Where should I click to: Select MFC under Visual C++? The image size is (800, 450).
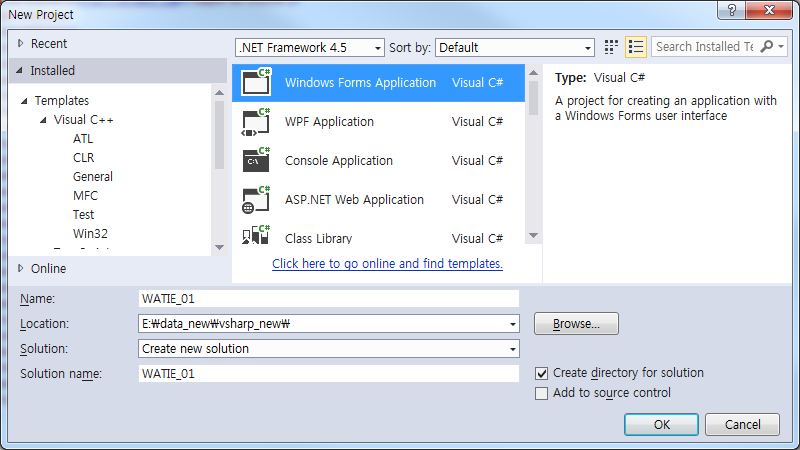pos(85,195)
